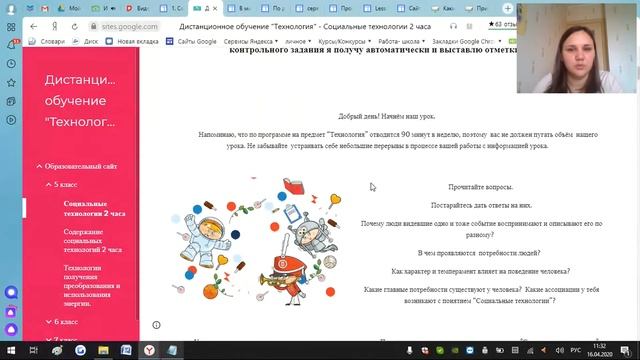
Task: Switch to the Gmail tab
Action: pos(44,8)
